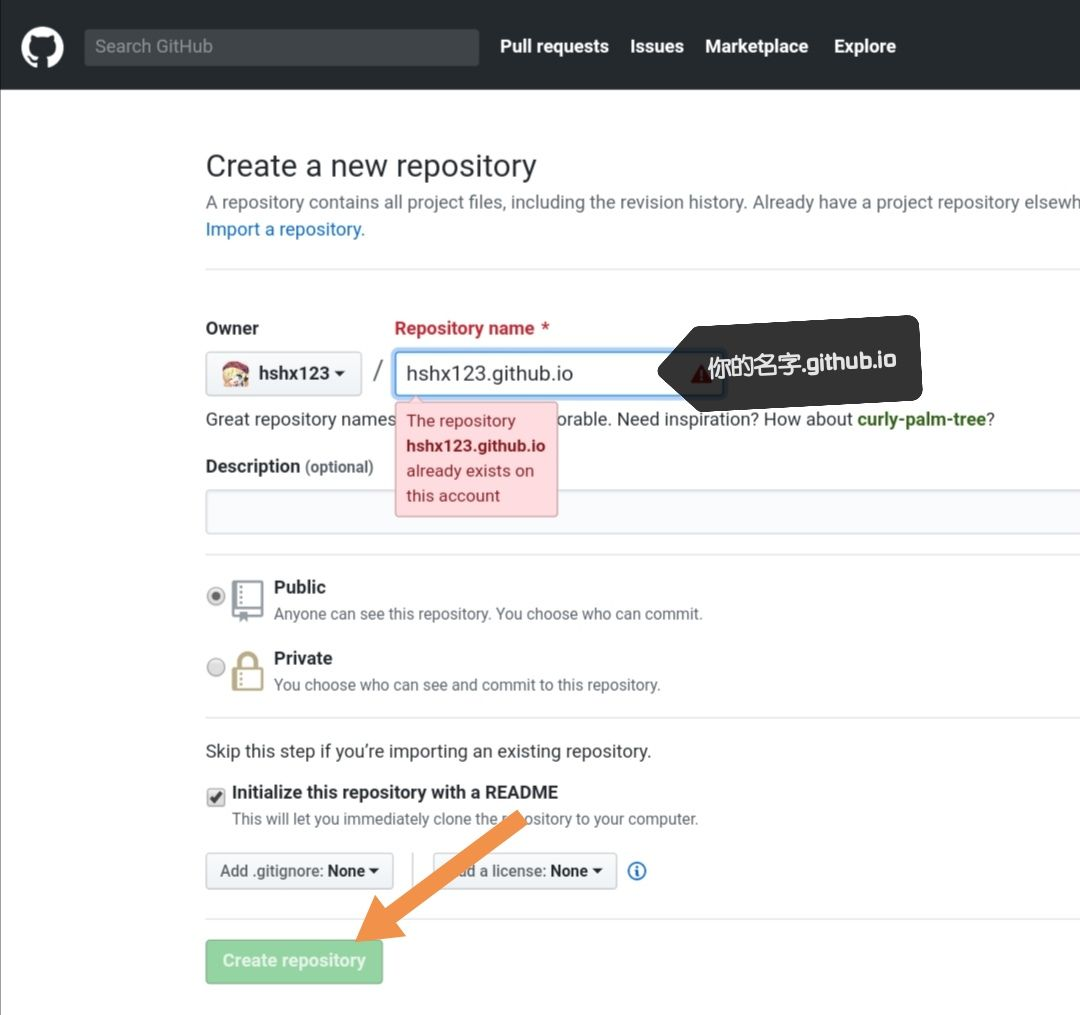Toggle Initialize this repository with a README

[x=216, y=797]
